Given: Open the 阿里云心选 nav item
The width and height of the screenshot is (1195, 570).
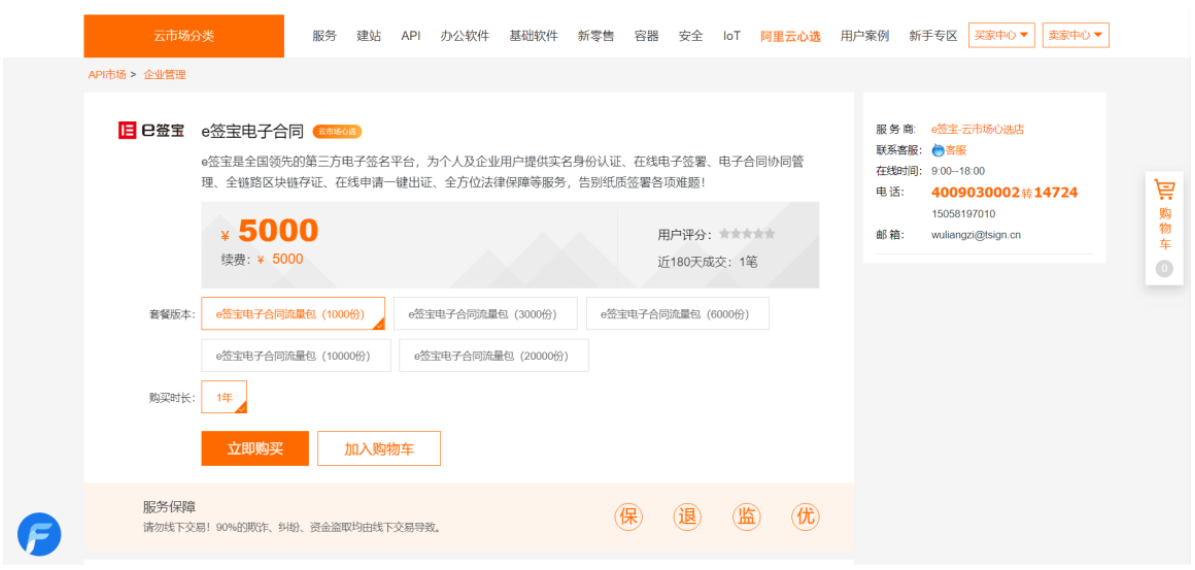Looking at the screenshot, I should point(790,36).
